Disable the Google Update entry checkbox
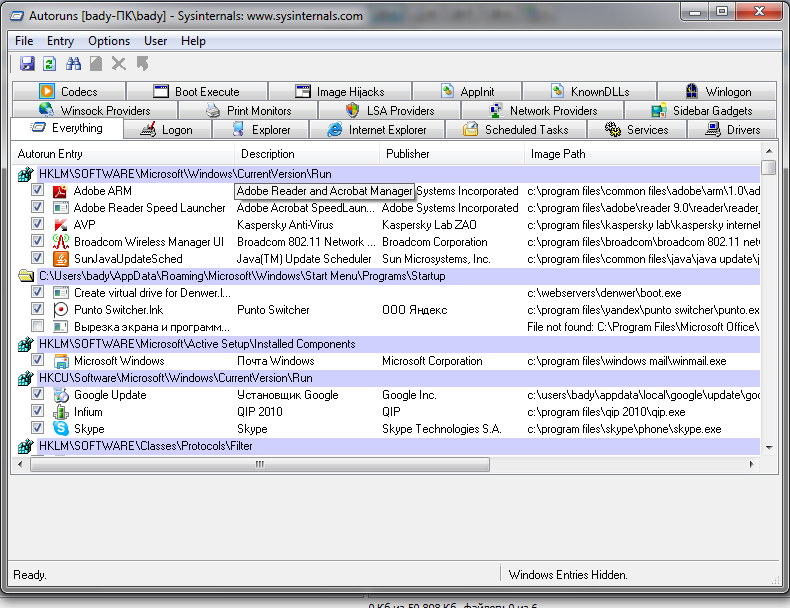 (37, 395)
